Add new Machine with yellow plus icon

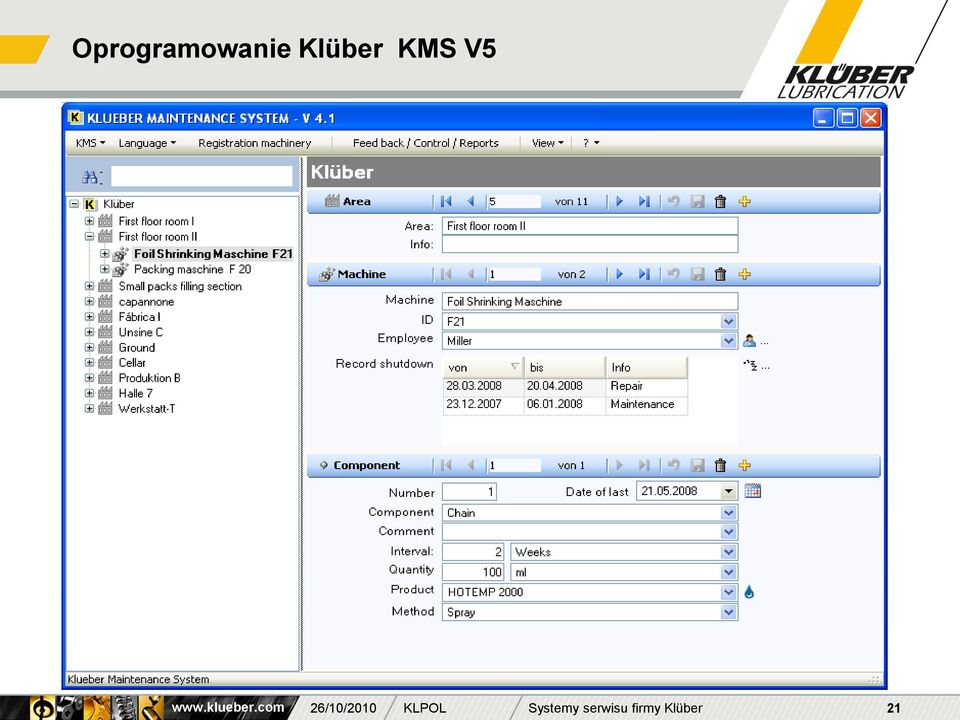(744, 274)
